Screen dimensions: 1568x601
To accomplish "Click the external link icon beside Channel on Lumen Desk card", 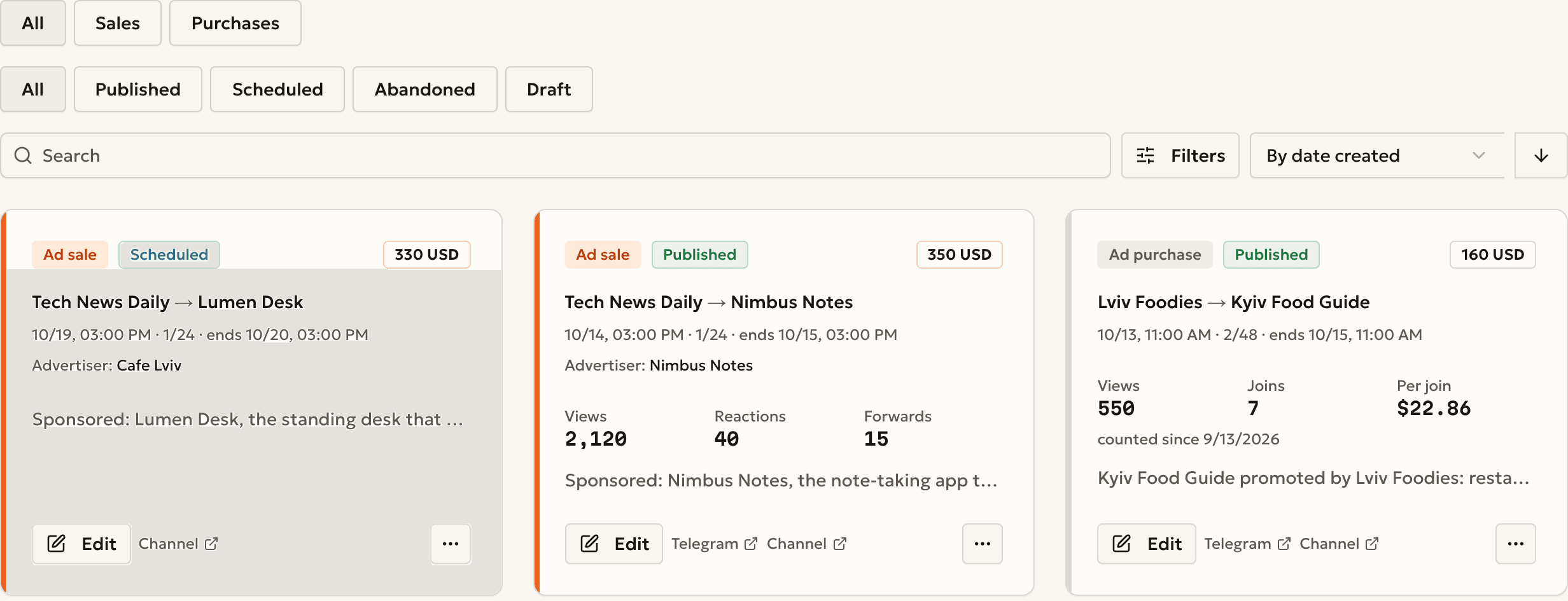I will (211, 544).
